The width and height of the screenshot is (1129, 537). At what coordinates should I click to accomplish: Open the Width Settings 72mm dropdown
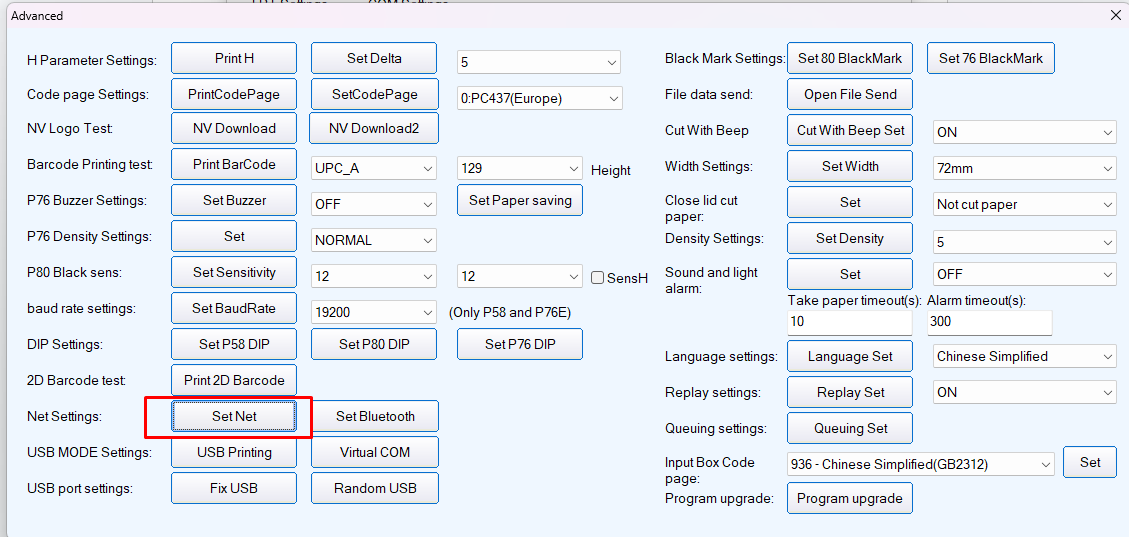pyautogui.click(x=1024, y=168)
